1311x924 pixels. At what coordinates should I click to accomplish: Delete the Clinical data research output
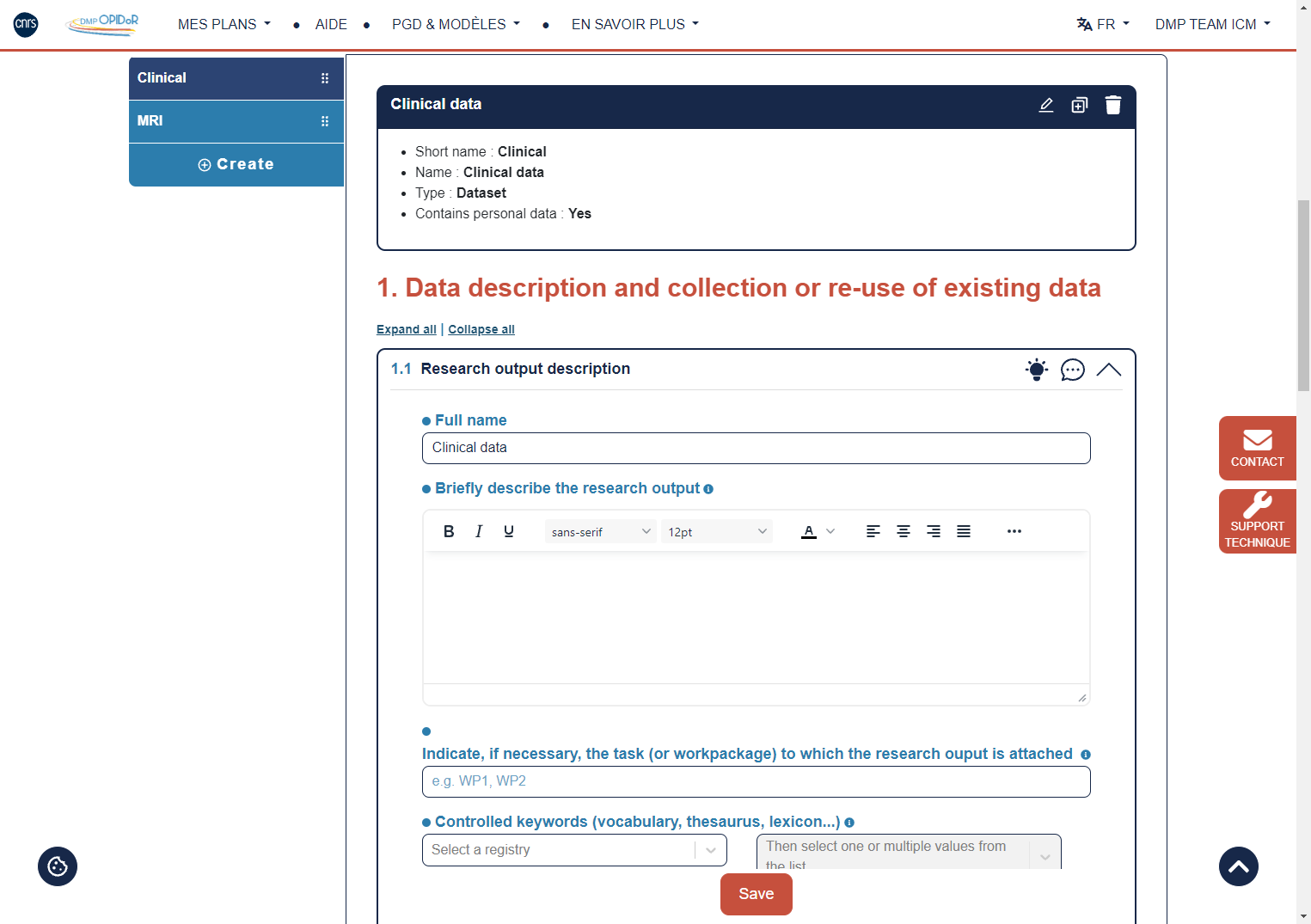(1113, 105)
